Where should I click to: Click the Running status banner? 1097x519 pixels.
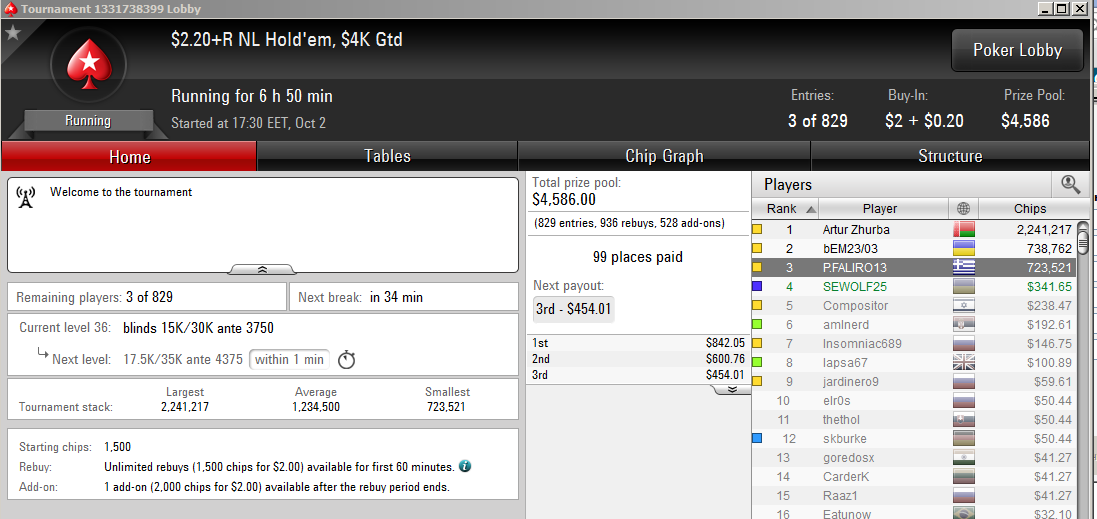point(88,120)
